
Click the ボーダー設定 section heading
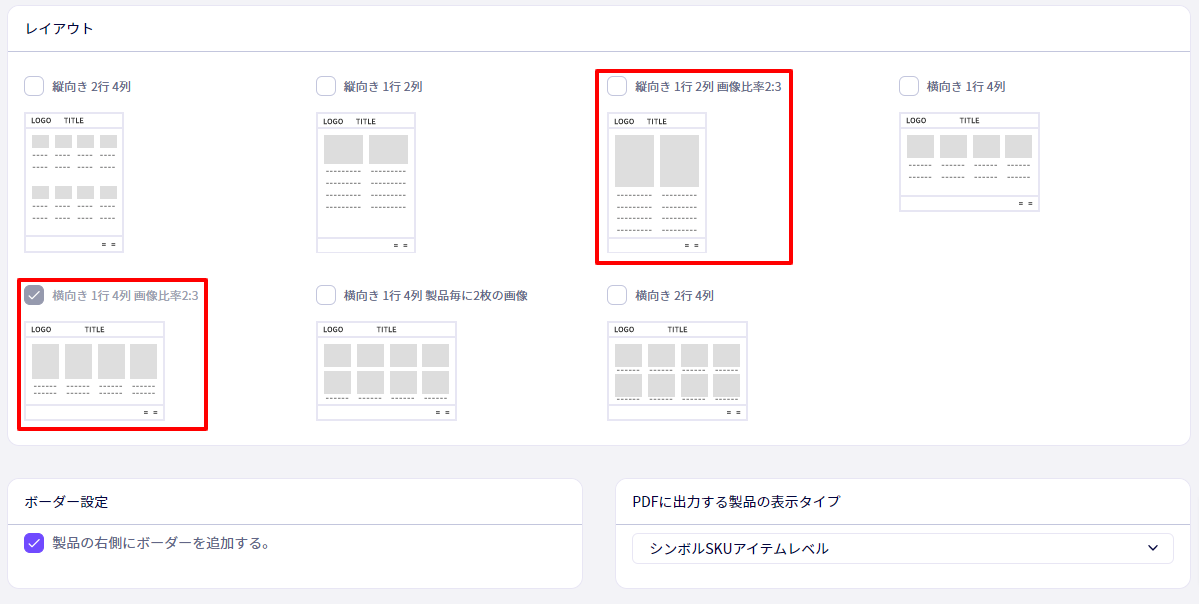pos(66,502)
